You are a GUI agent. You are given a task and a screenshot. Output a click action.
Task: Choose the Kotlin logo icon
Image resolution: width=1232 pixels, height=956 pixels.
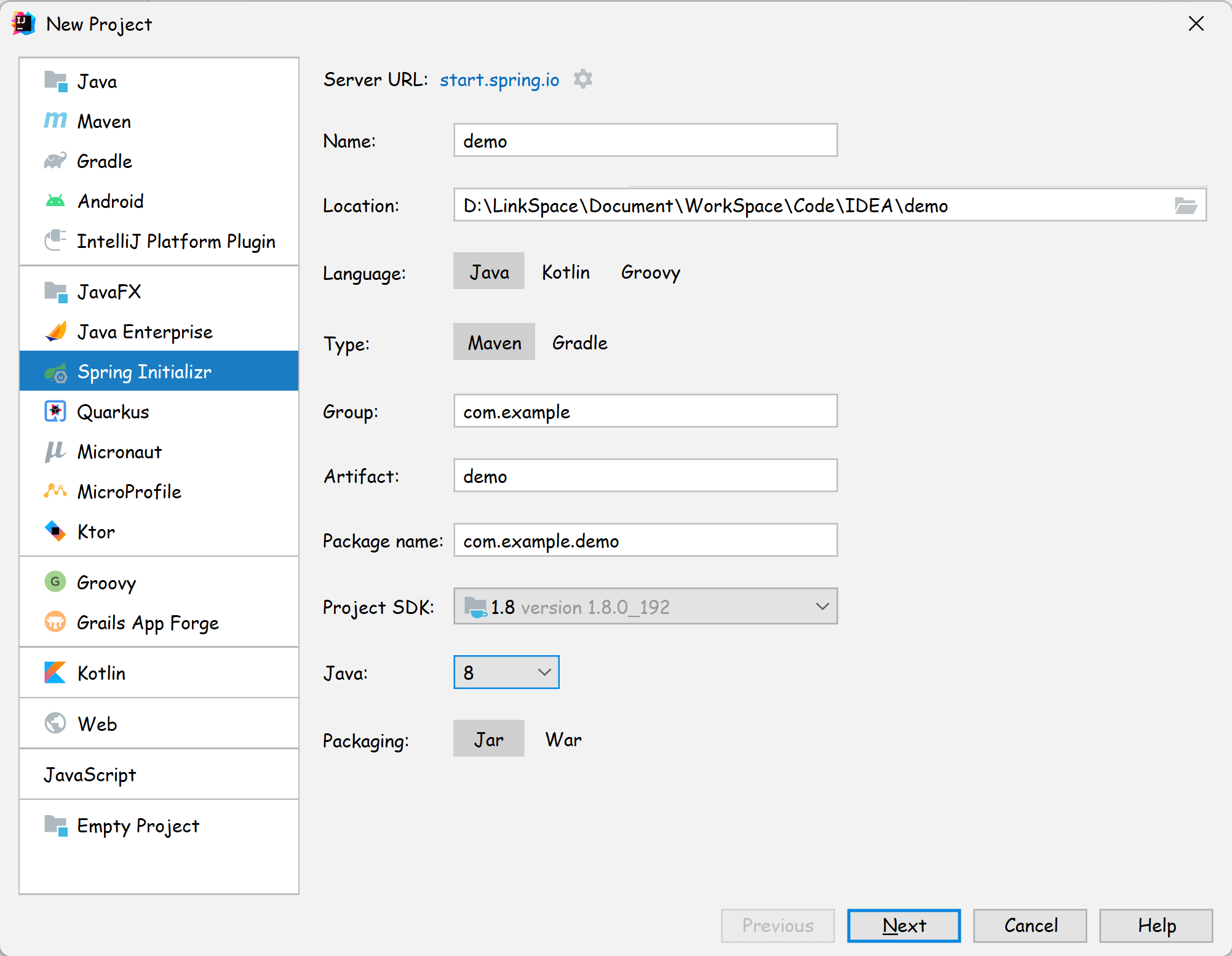point(55,672)
